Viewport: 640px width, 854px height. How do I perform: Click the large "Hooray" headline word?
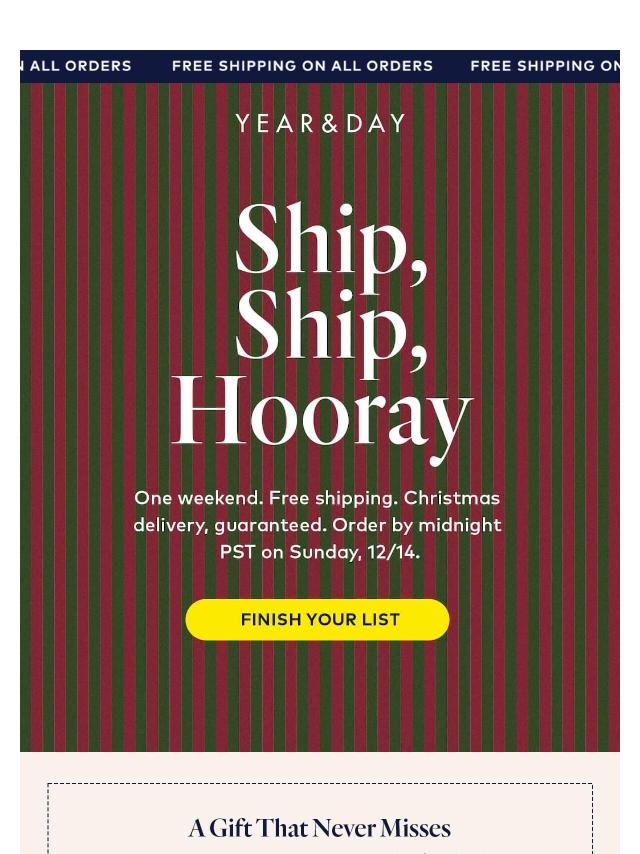point(321,413)
